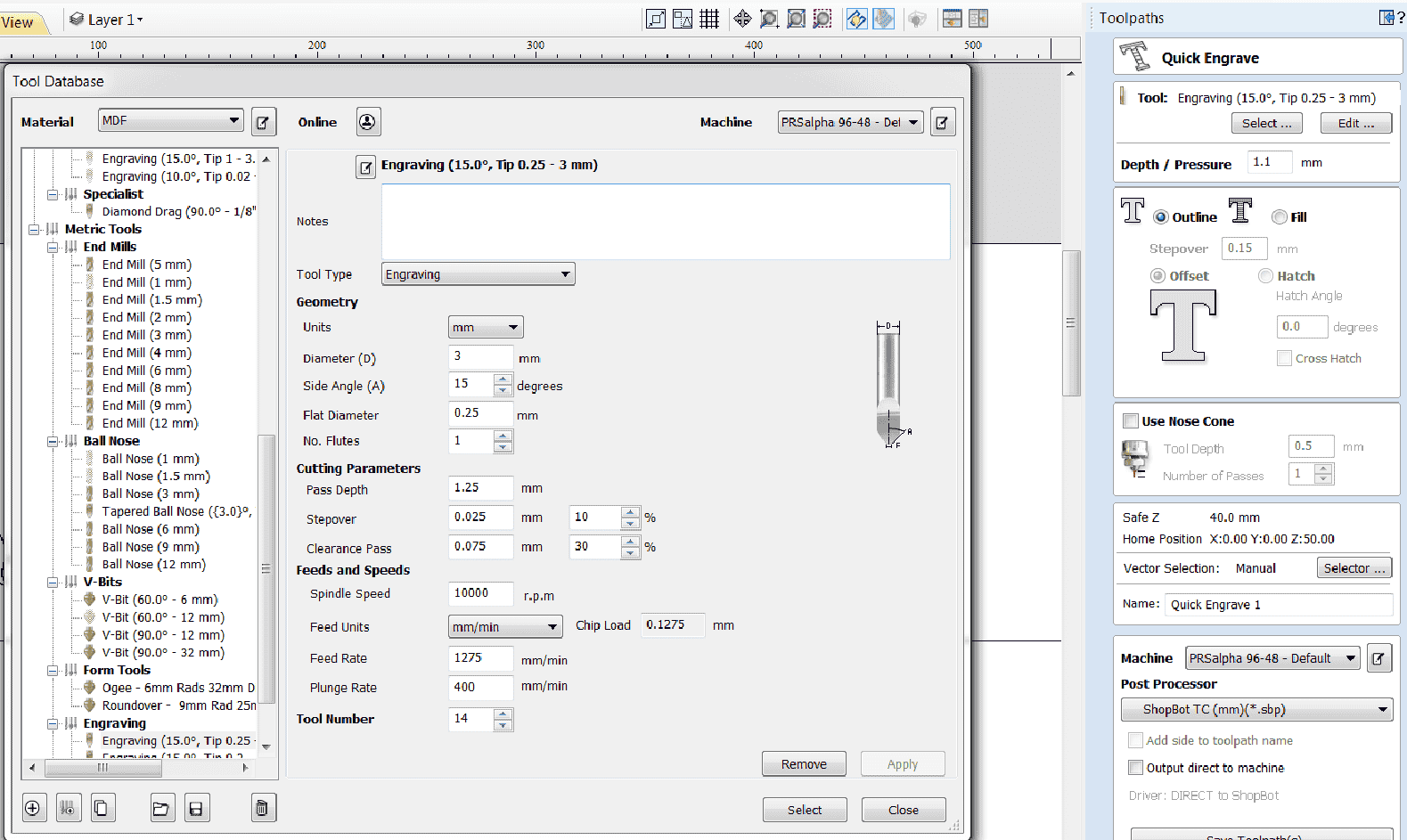Open the Units mm dropdown
1407x840 pixels.
[486, 327]
